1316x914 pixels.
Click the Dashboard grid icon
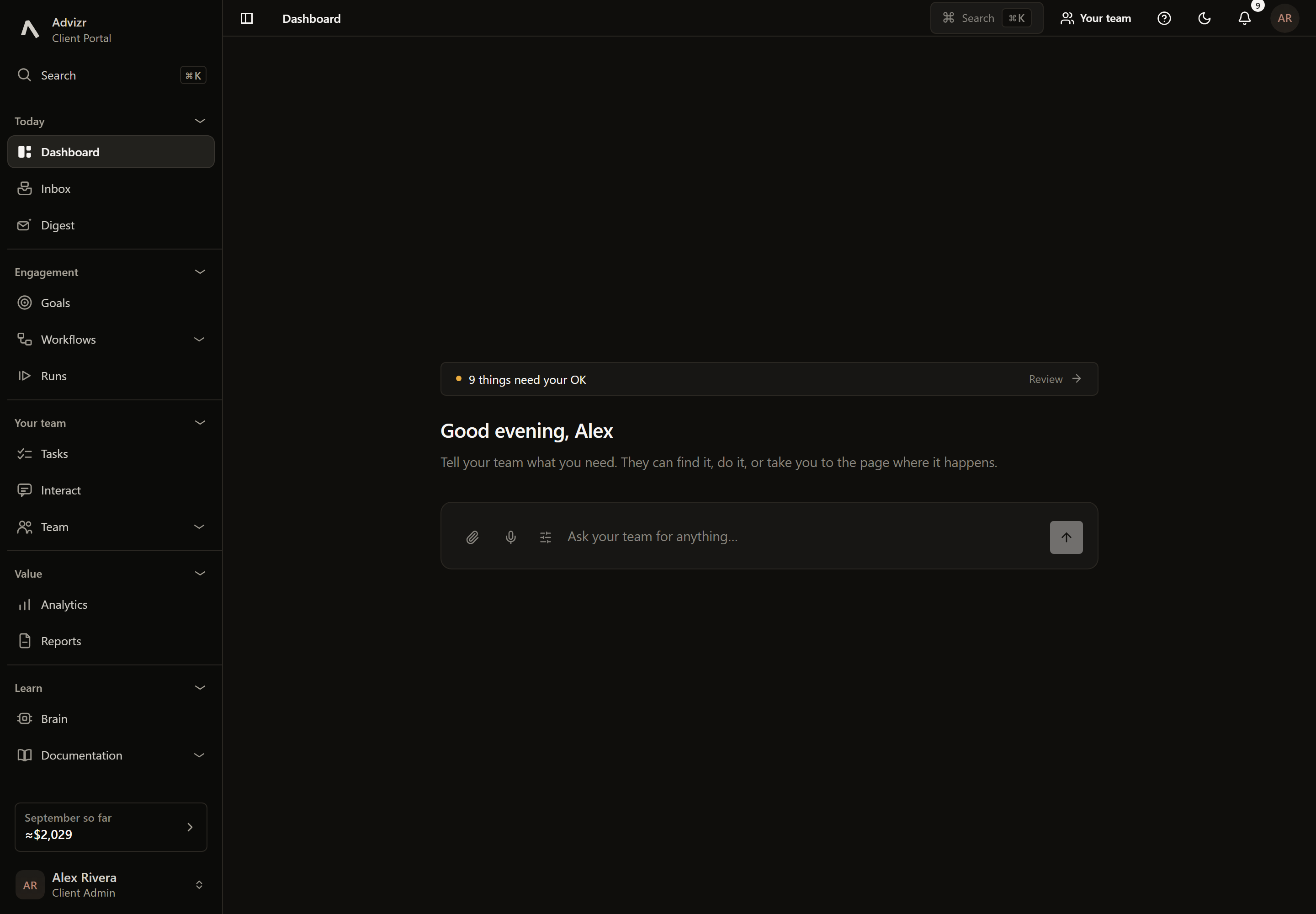click(25, 152)
